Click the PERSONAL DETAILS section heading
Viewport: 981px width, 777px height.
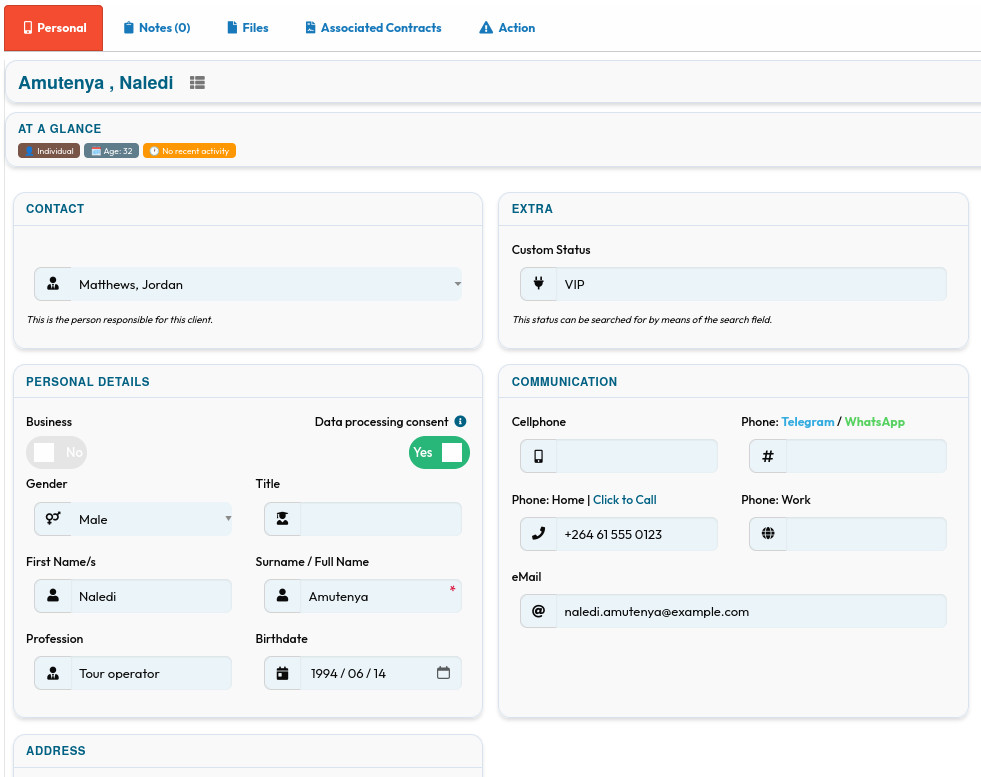(88, 382)
